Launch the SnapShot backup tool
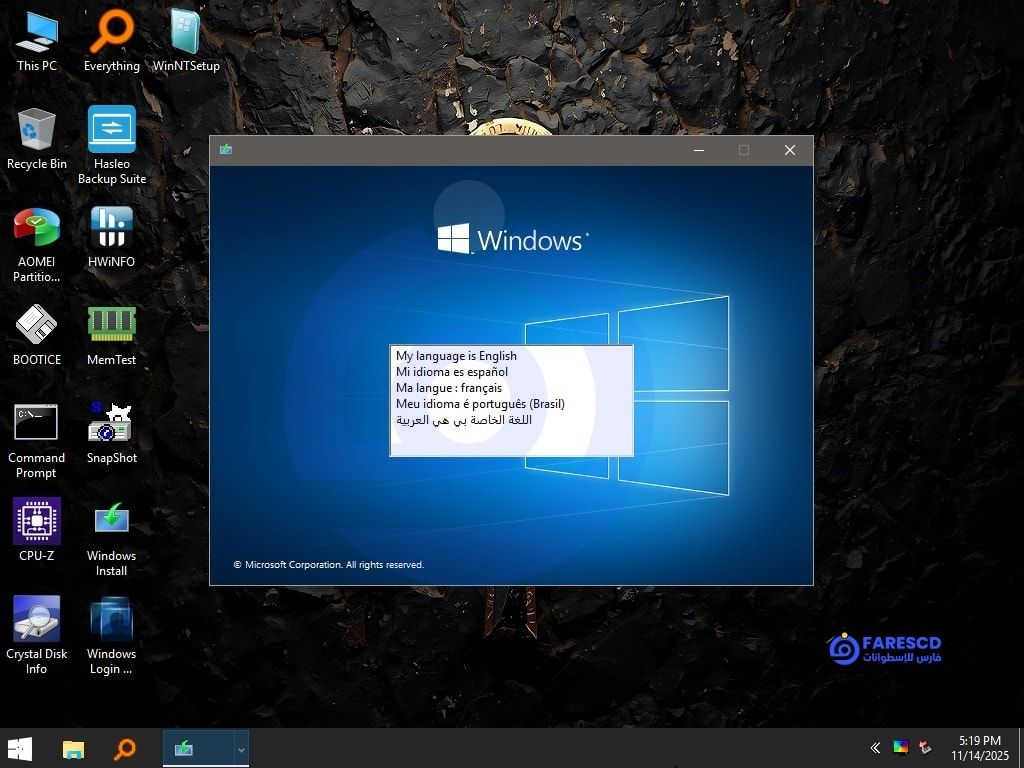 pos(111,422)
